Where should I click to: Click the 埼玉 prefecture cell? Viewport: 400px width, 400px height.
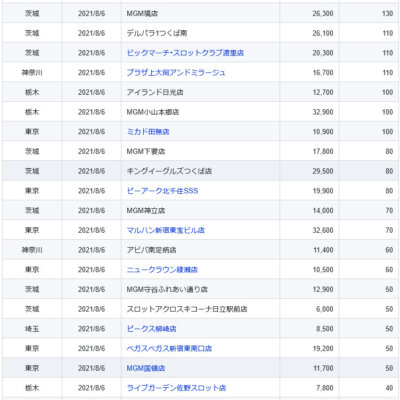(32, 329)
